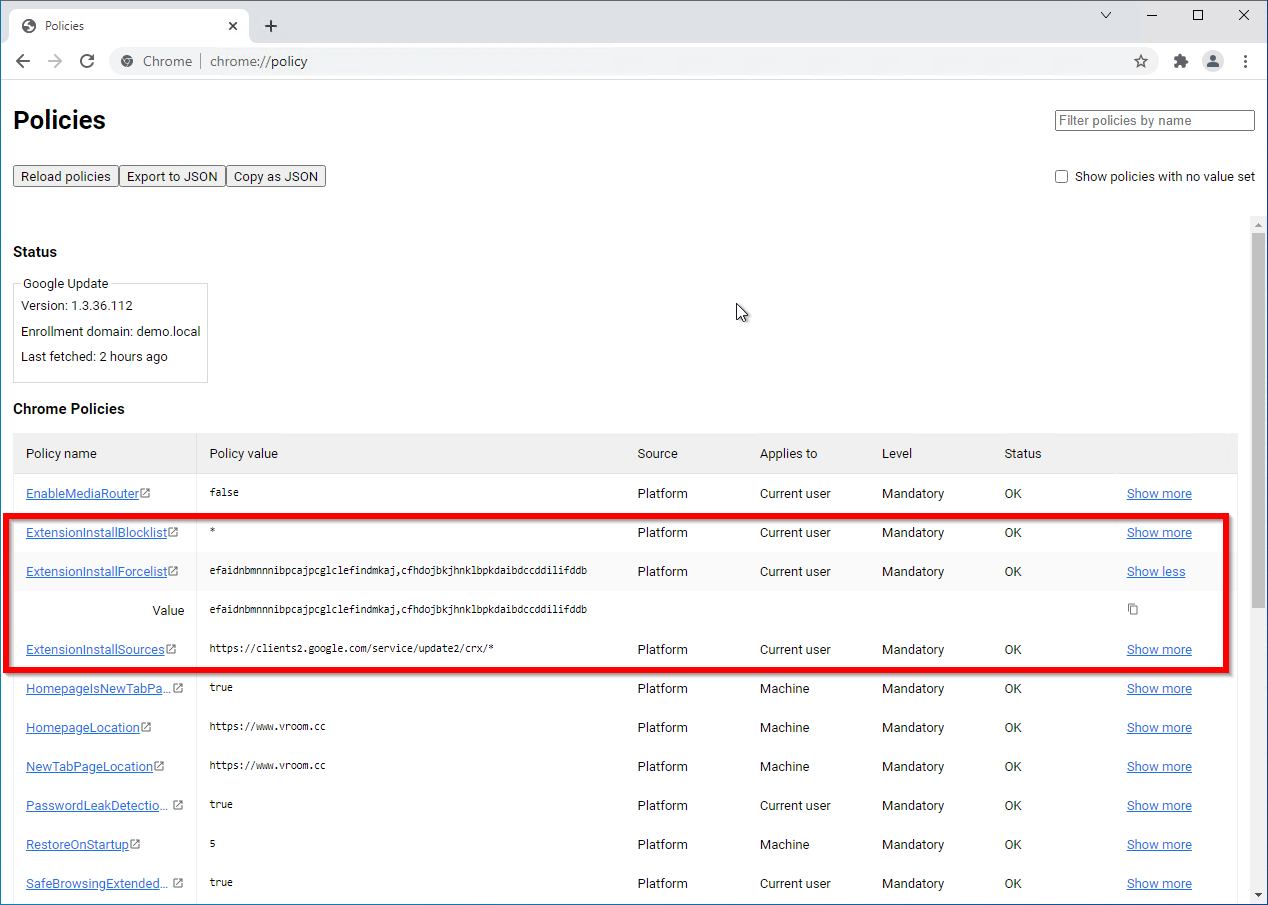Open the ExtensionInstallSources policy link
This screenshot has width=1268, height=905.
[95, 650]
